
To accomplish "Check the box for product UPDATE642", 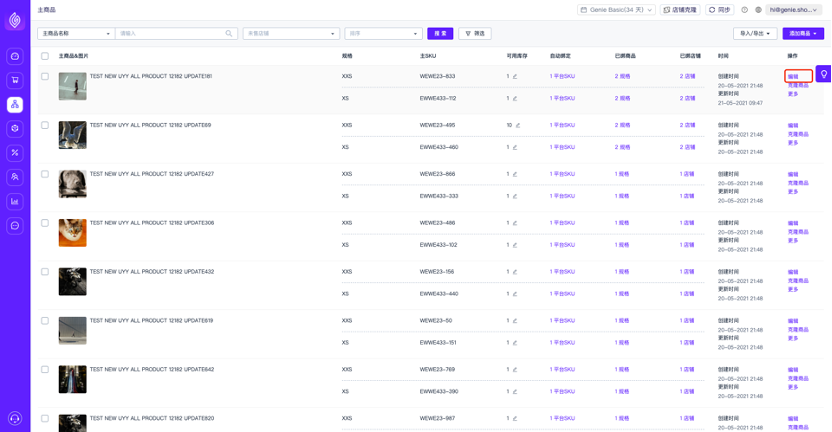I will click(x=45, y=369).
